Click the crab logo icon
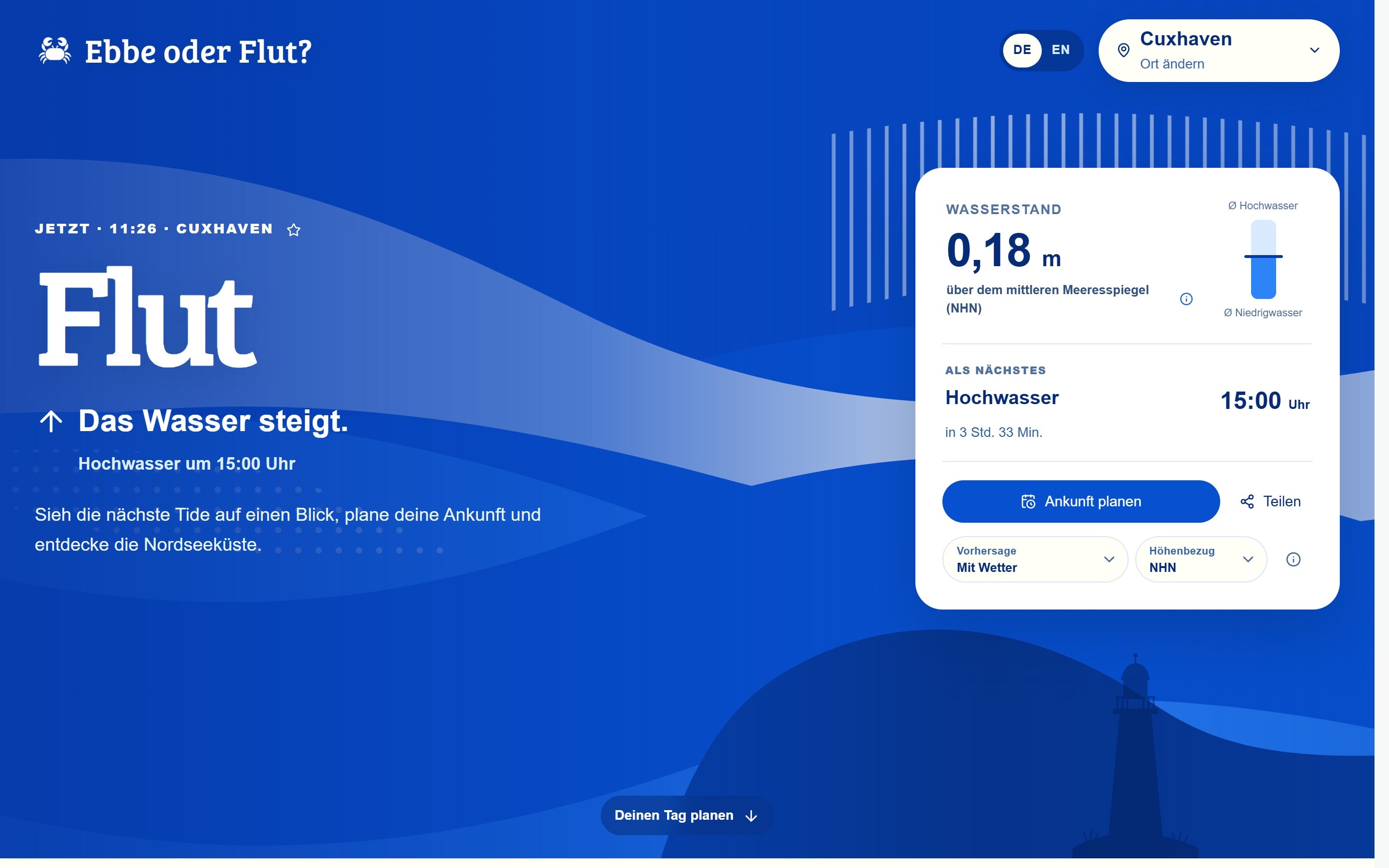 pos(55,51)
